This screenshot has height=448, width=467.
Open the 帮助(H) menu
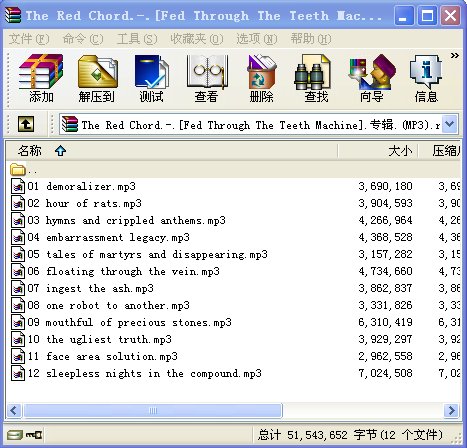coord(311,39)
